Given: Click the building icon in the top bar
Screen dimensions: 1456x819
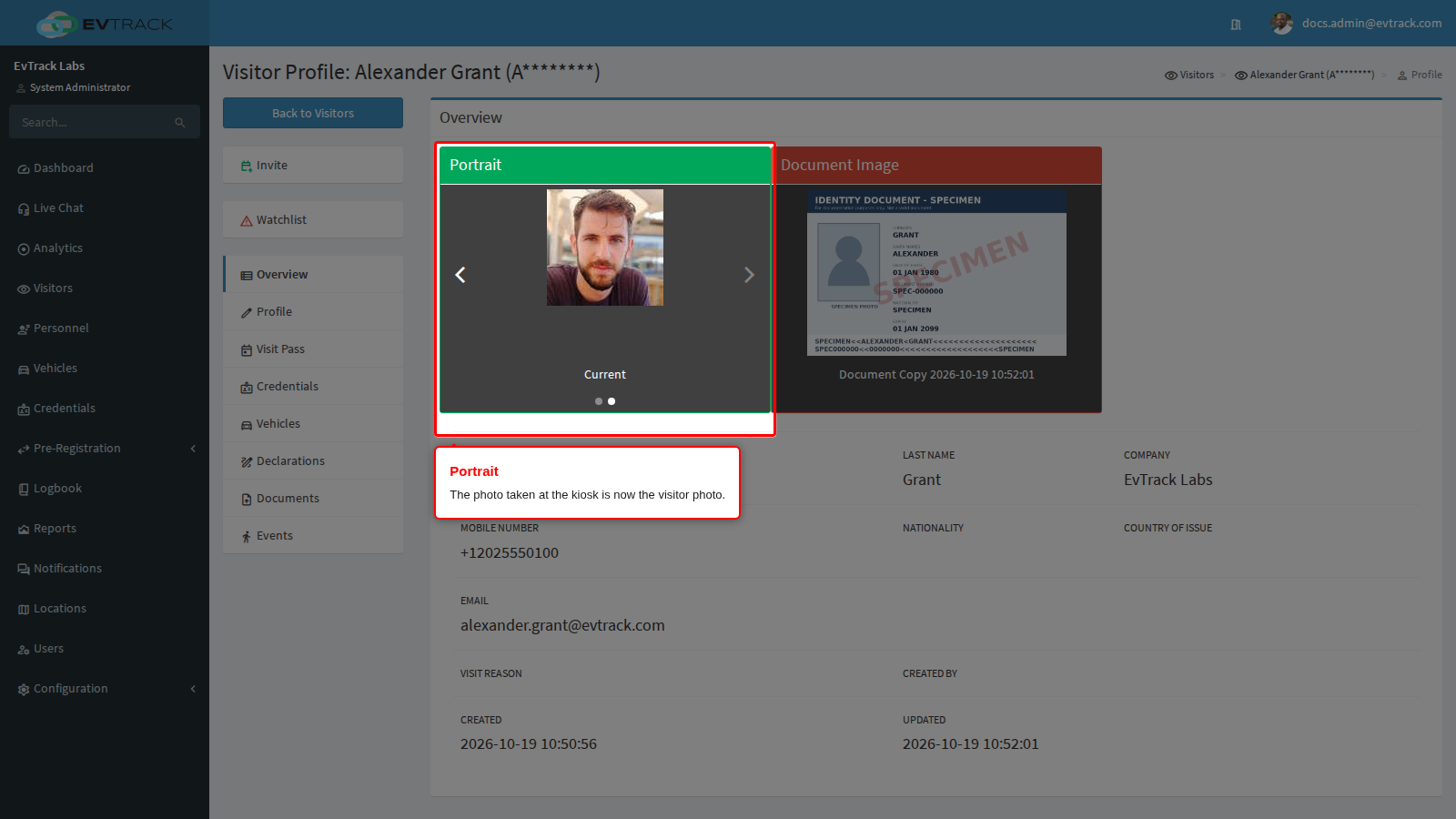Looking at the screenshot, I should [x=1236, y=25].
